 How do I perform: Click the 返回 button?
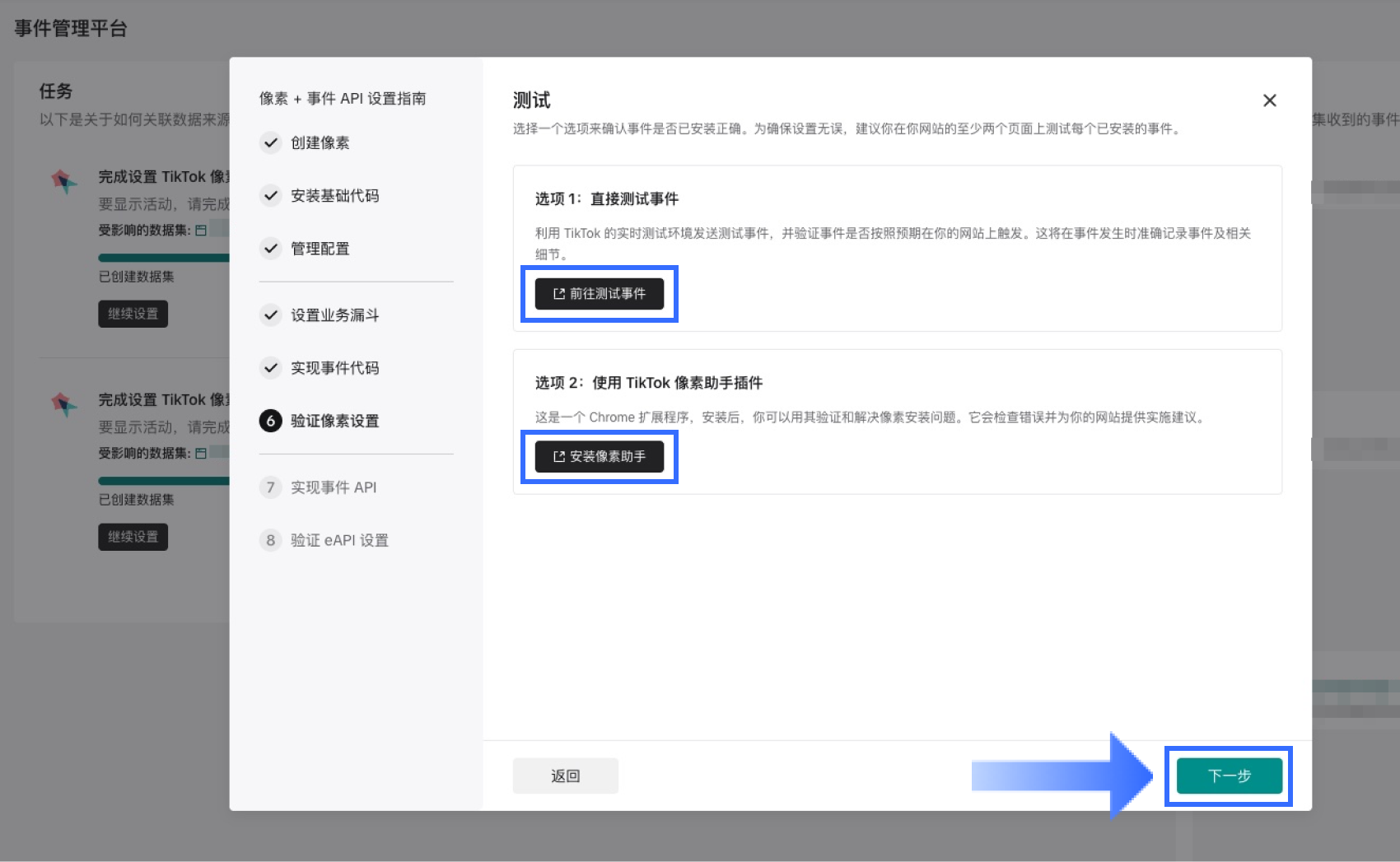tap(565, 776)
